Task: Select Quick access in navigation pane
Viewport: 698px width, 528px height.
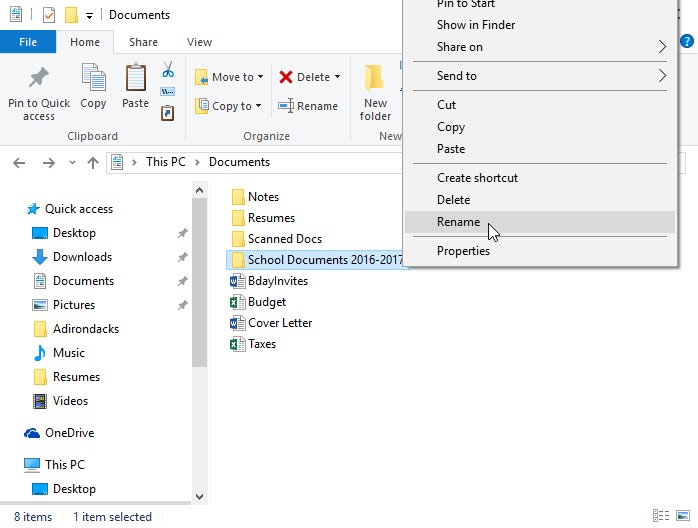Action: pyautogui.click(x=69, y=209)
